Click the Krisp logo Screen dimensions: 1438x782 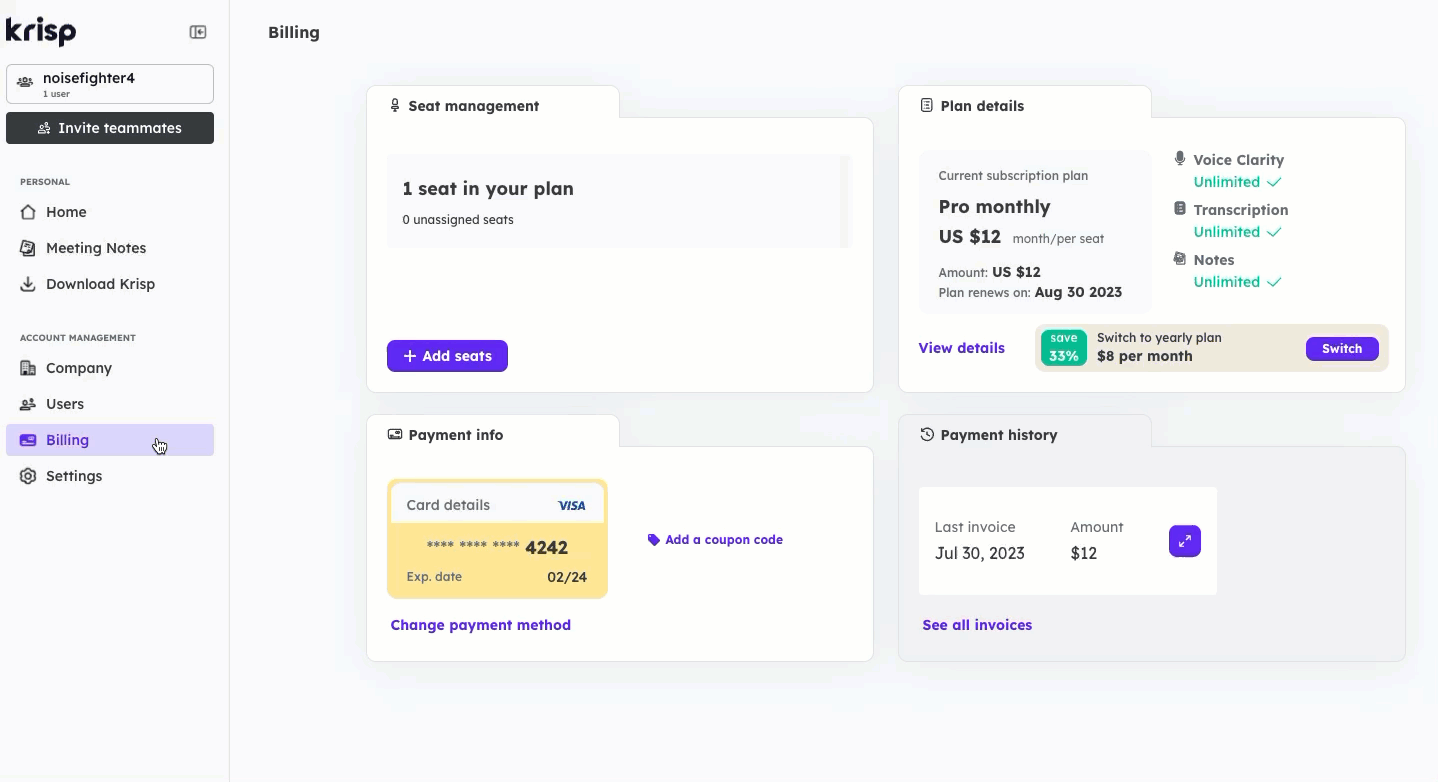coord(41,31)
